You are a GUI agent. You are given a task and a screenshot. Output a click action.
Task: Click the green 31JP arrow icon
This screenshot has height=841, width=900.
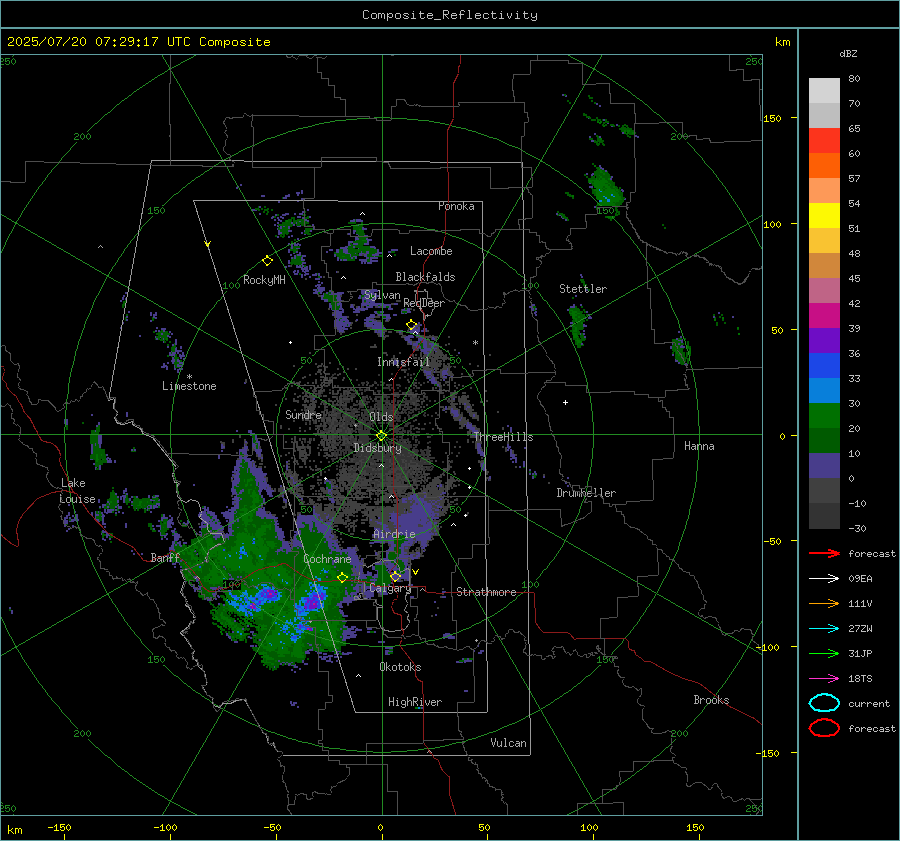coord(824,653)
